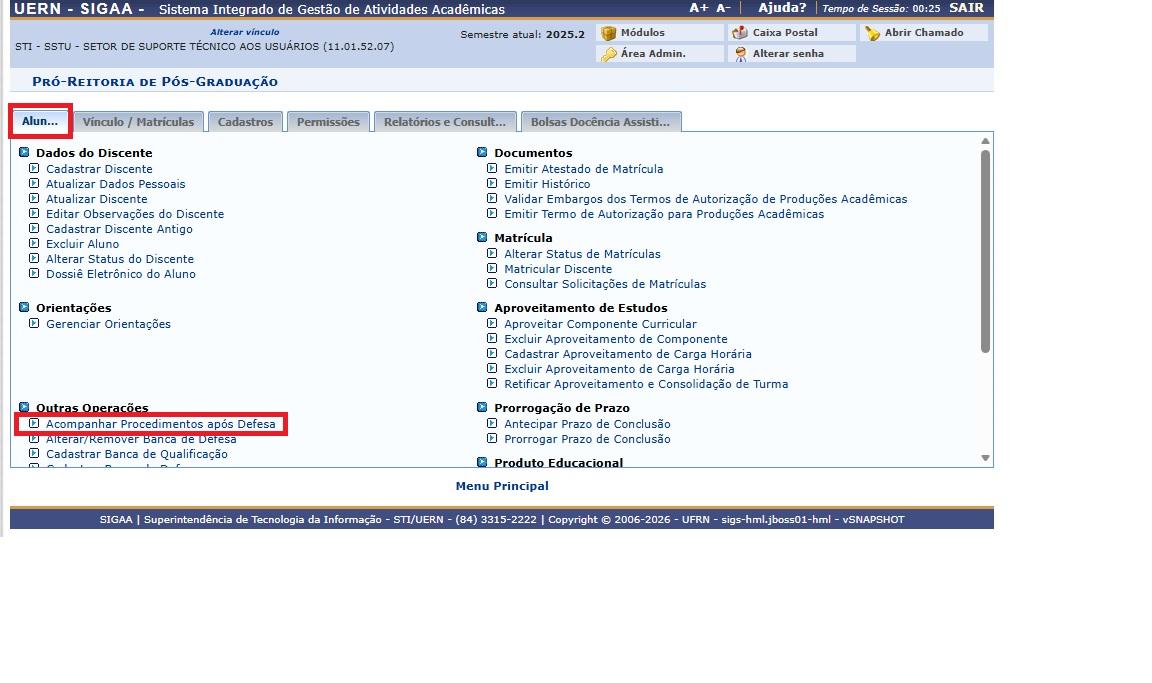Open Gerenciar Orientações link
This screenshot has width=1152, height=683.
coord(108,324)
